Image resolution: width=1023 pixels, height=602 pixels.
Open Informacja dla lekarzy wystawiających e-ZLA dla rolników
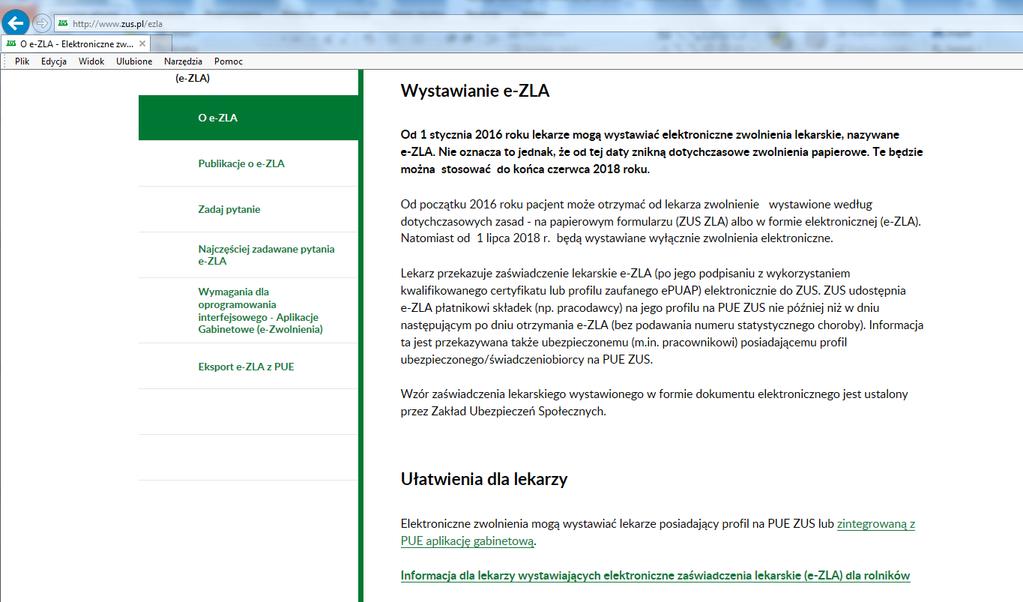point(655,575)
